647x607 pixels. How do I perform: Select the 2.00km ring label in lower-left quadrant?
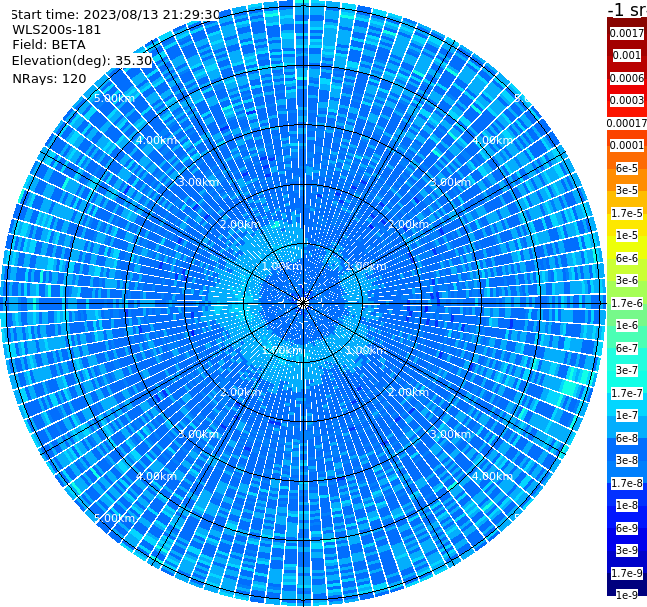(x=241, y=392)
